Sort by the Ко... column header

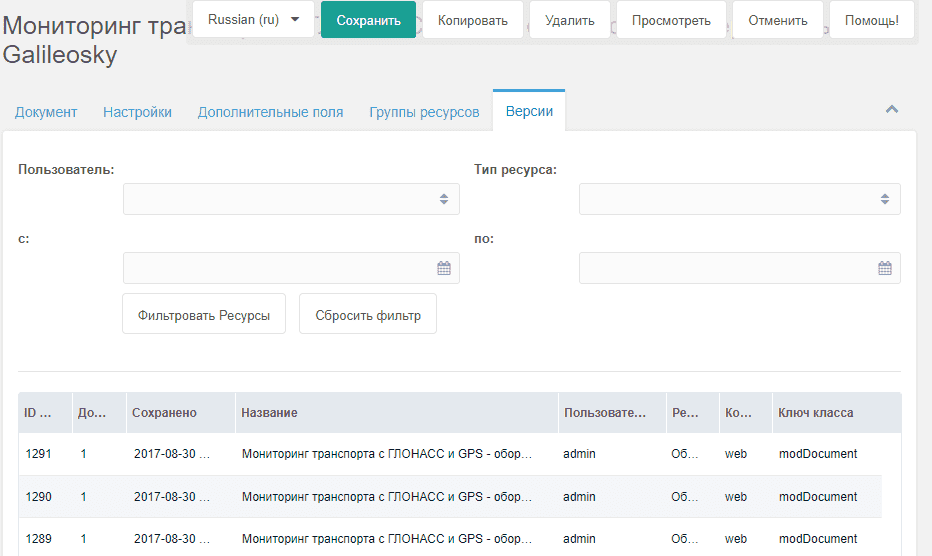[x=745, y=413]
